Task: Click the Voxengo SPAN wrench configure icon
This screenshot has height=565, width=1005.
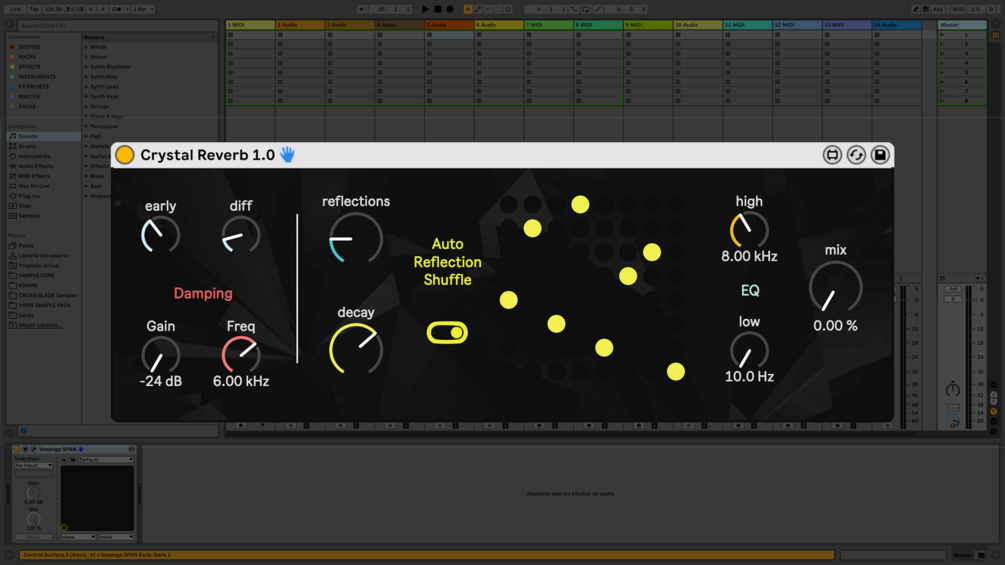Action: tap(33, 449)
